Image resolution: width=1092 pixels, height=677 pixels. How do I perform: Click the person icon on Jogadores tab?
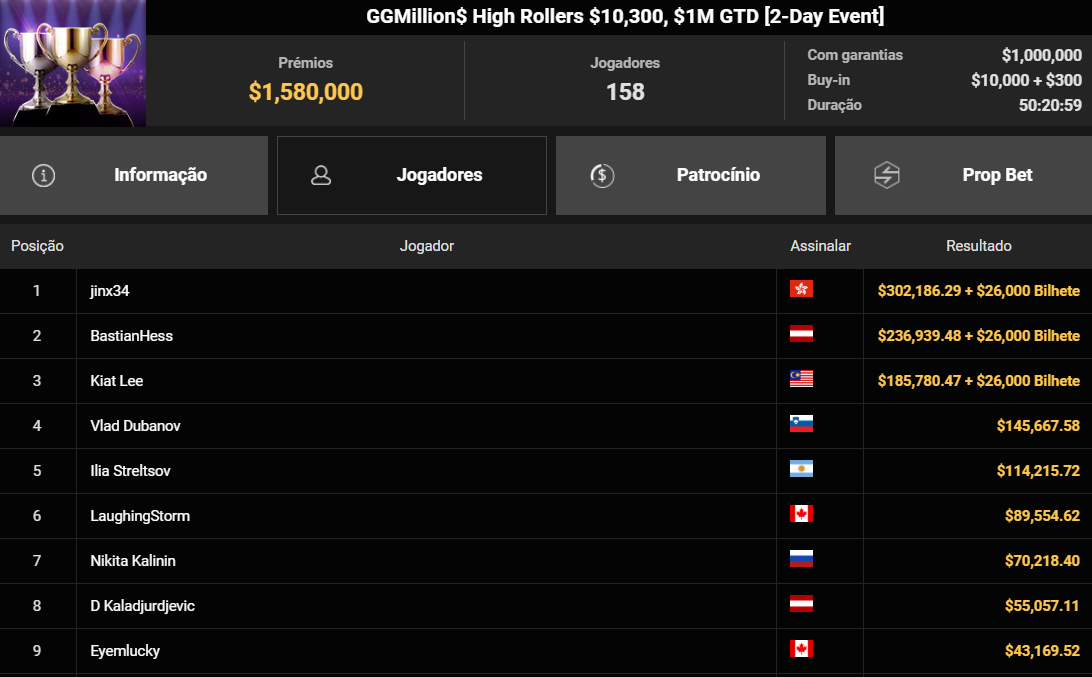321,176
